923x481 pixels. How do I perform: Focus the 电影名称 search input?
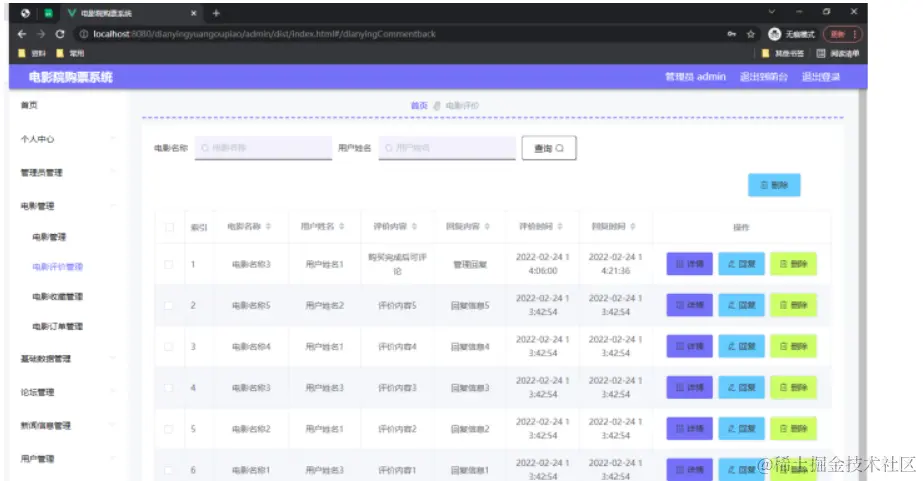[x=263, y=148]
